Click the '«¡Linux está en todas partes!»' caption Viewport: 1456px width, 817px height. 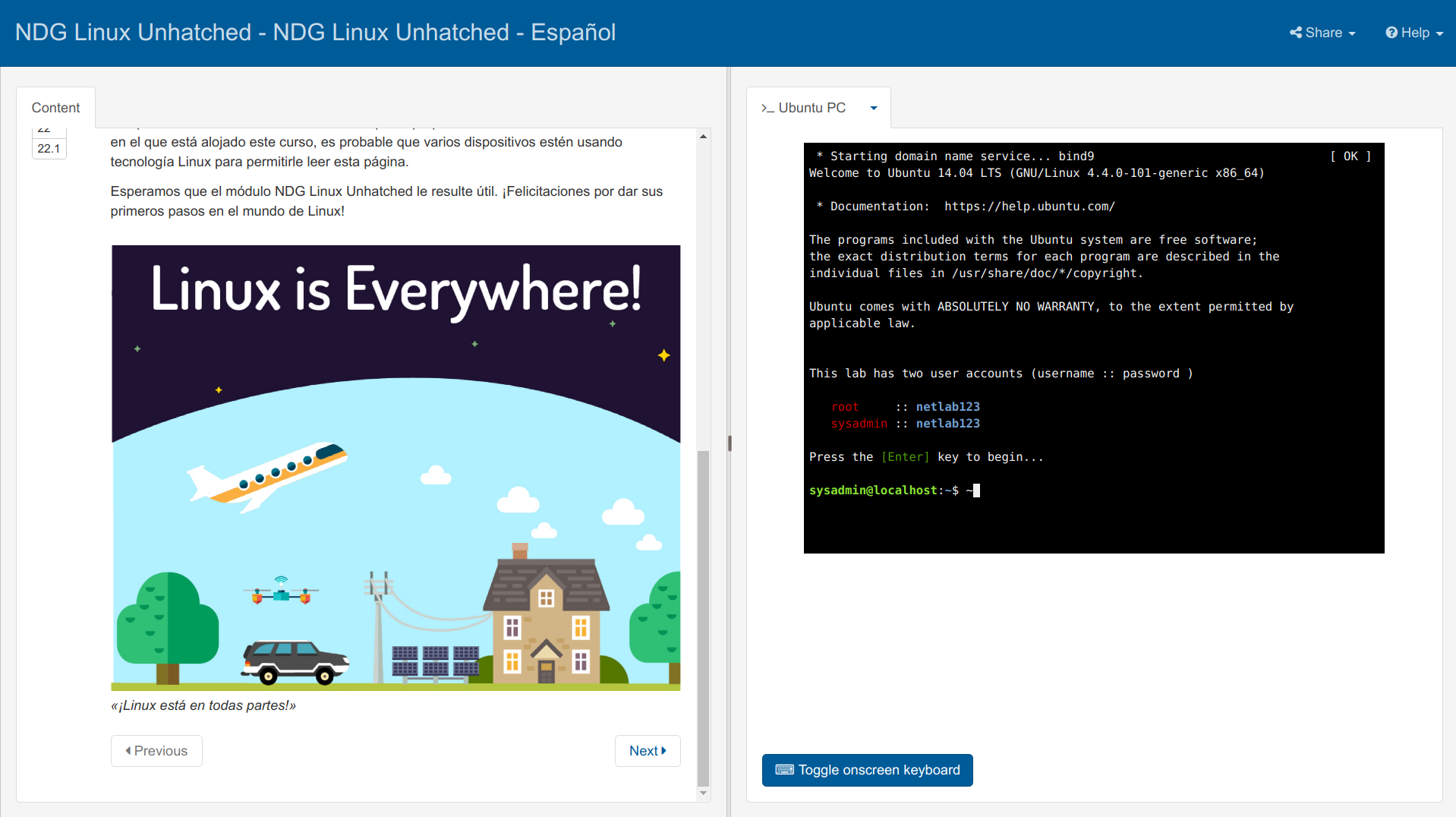[x=203, y=705]
